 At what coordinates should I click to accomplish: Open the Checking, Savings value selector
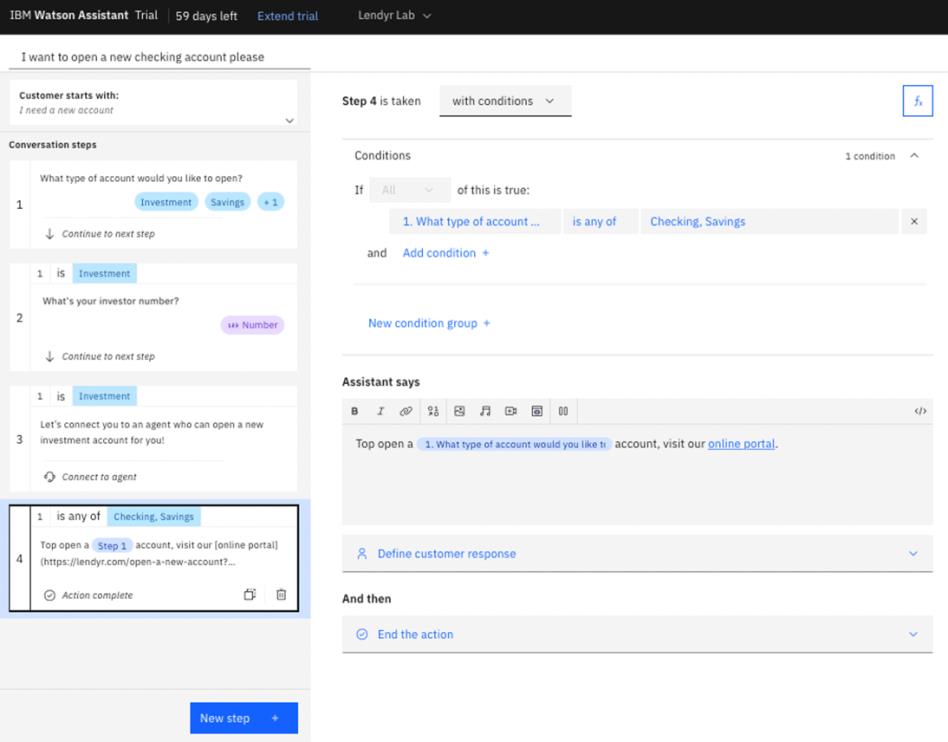[770, 221]
